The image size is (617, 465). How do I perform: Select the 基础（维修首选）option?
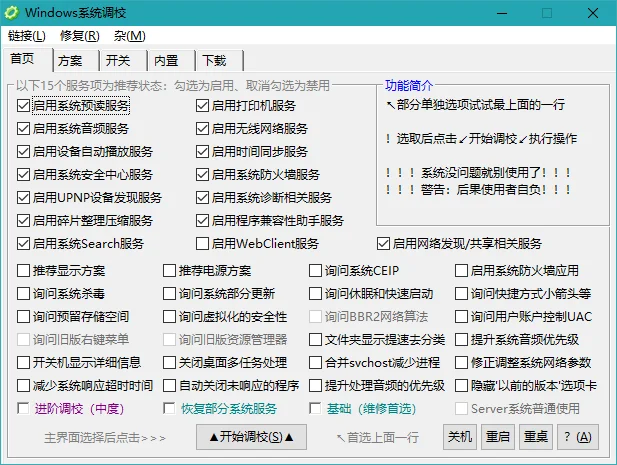pyautogui.click(x=316, y=409)
